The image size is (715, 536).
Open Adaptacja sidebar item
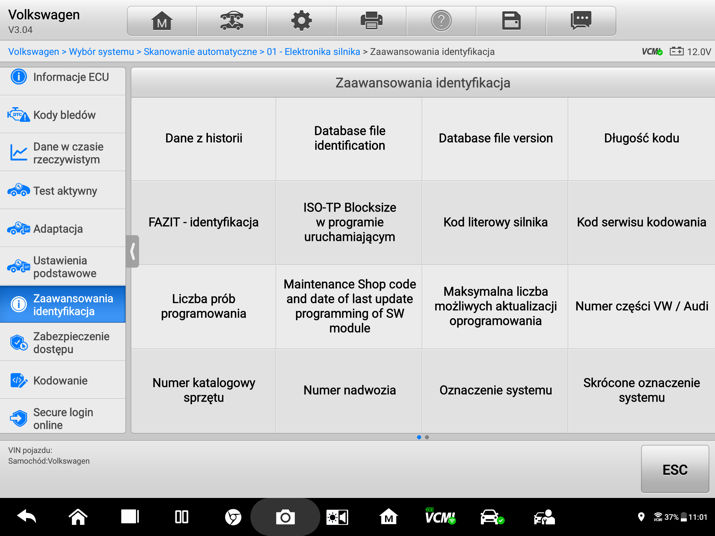62,229
